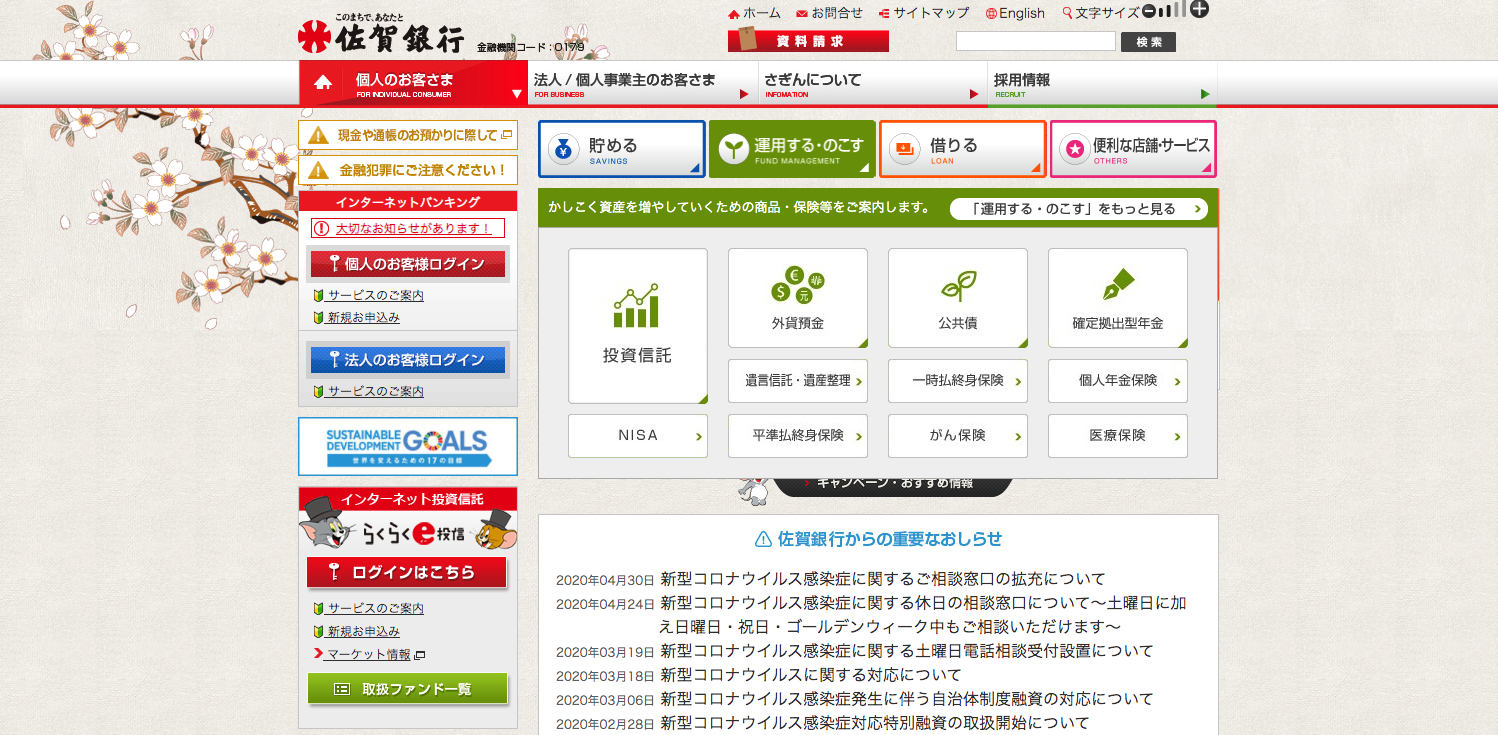
Task: Click 法人のお客様ログイン button
Action: coord(408,359)
